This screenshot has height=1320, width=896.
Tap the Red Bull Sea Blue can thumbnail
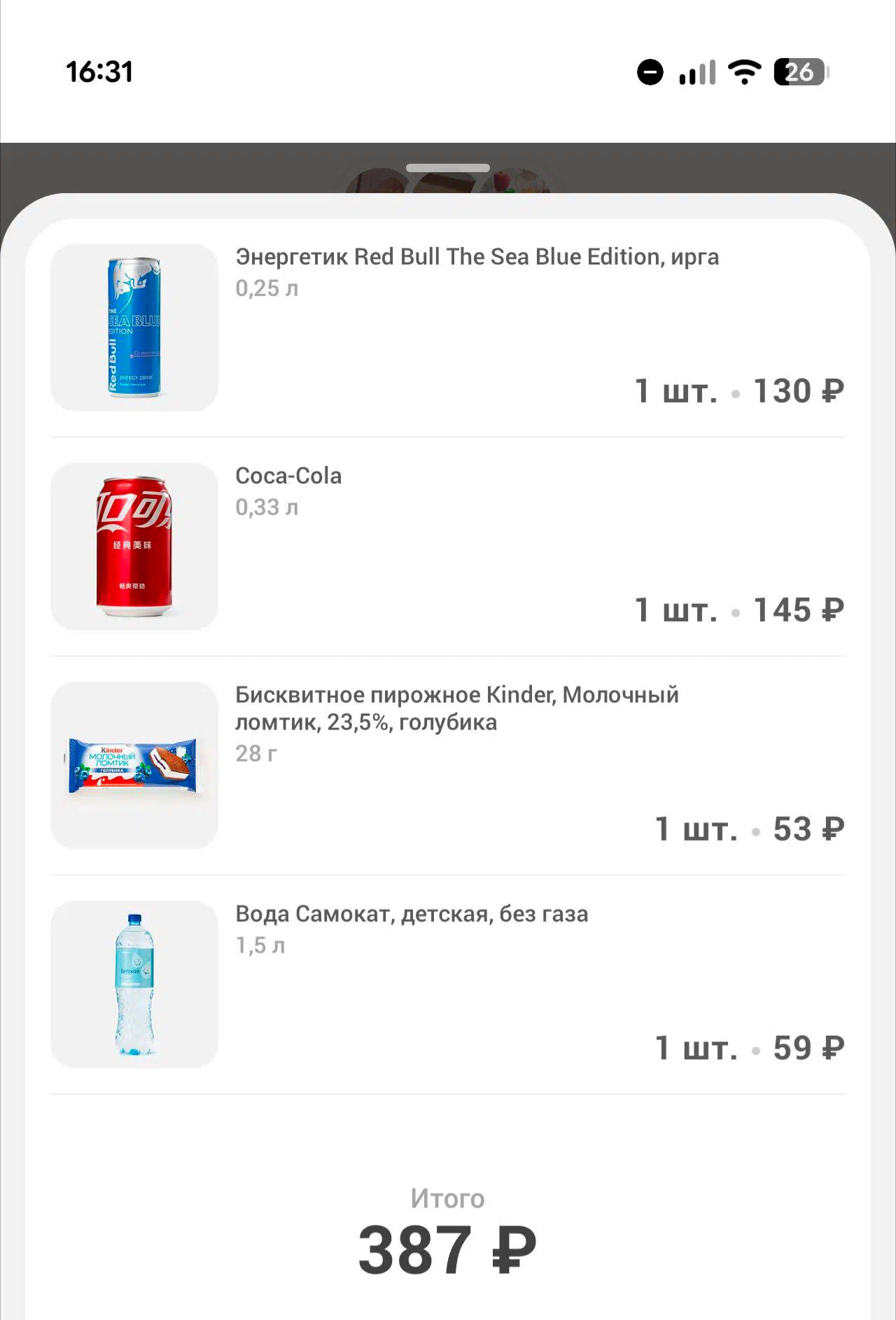(134, 328)
